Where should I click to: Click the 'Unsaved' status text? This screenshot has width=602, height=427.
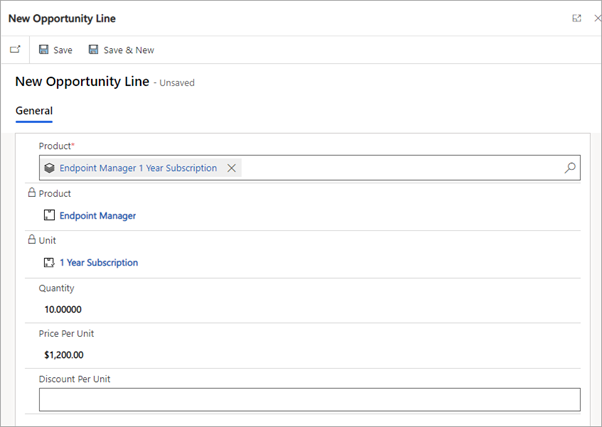[177, 83]
